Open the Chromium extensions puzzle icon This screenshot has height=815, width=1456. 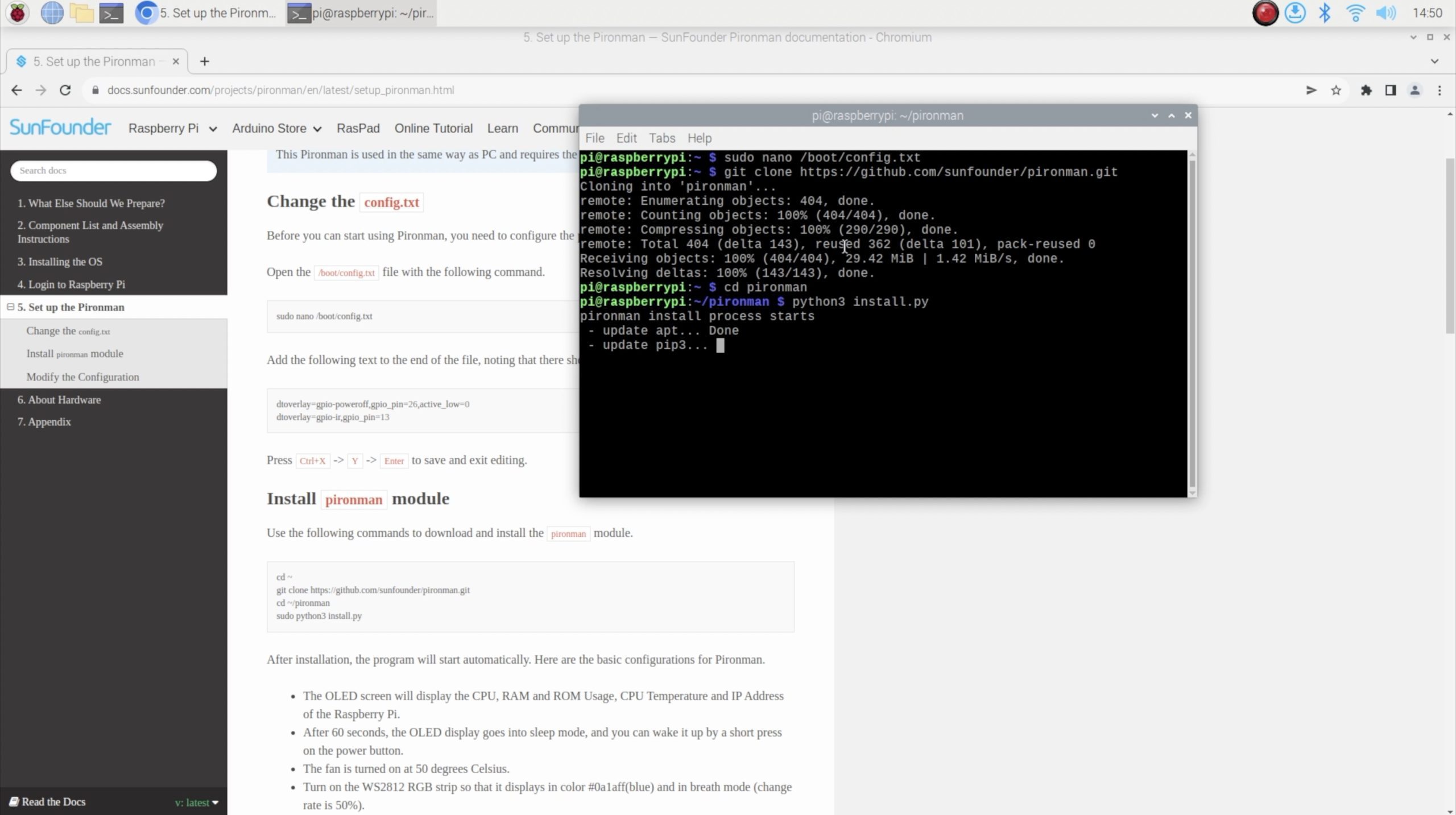tap(1366, 90)
